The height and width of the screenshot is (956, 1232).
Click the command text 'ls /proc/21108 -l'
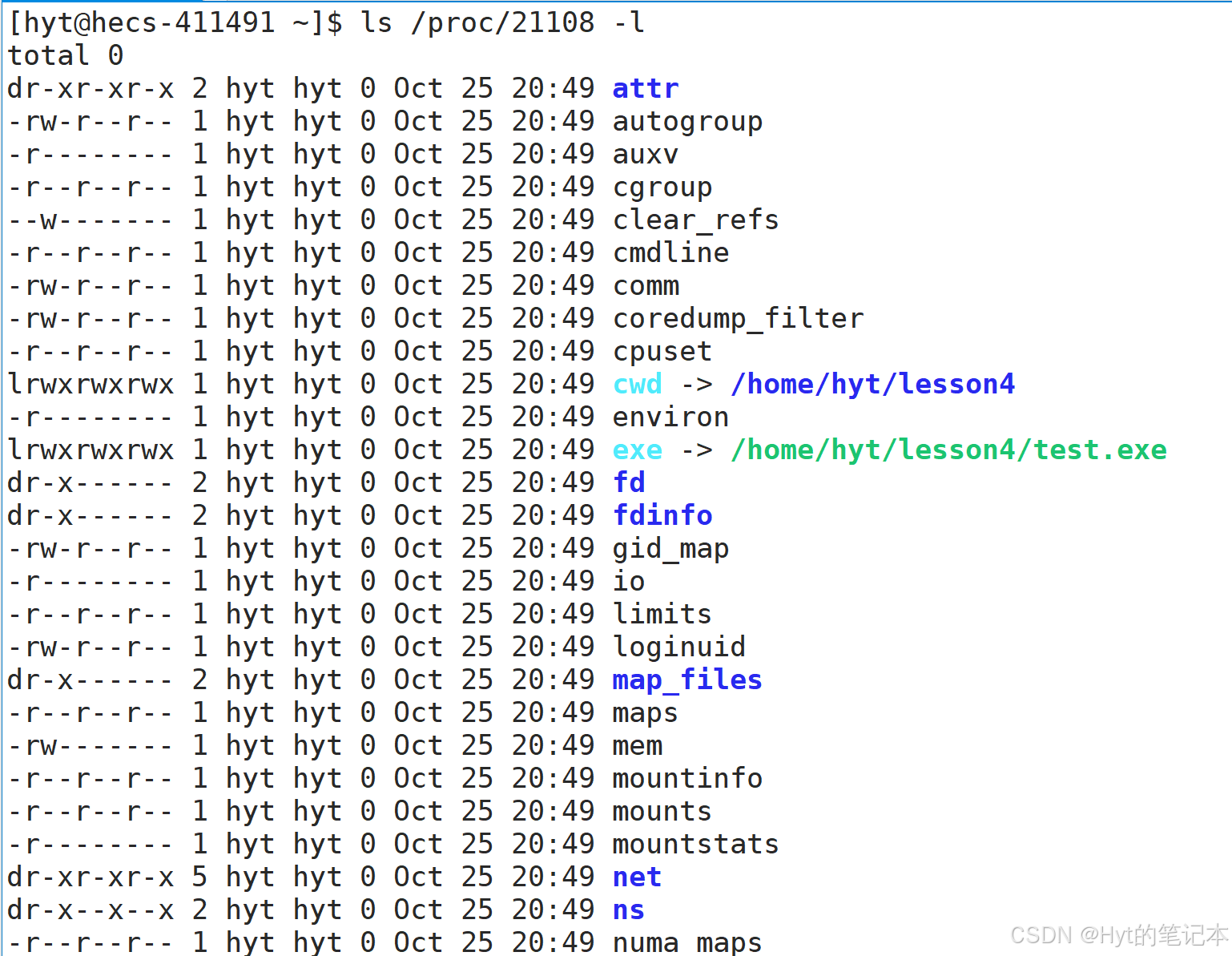pyautogui.click(x=502, y=22)
